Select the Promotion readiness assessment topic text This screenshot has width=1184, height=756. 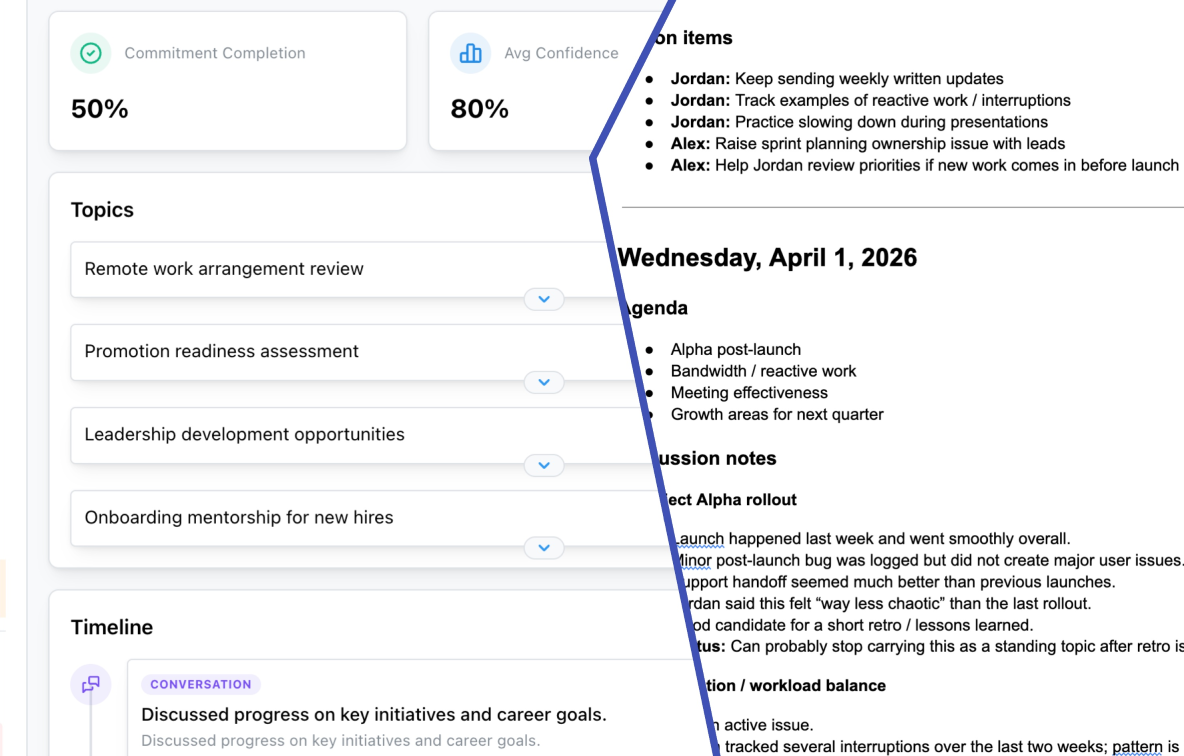(221, 352)
